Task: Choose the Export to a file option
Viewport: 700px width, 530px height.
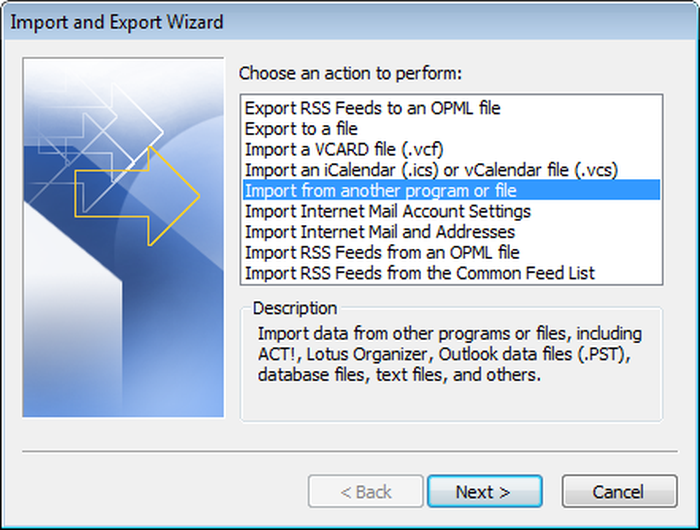Action: (x=451, y=129)
